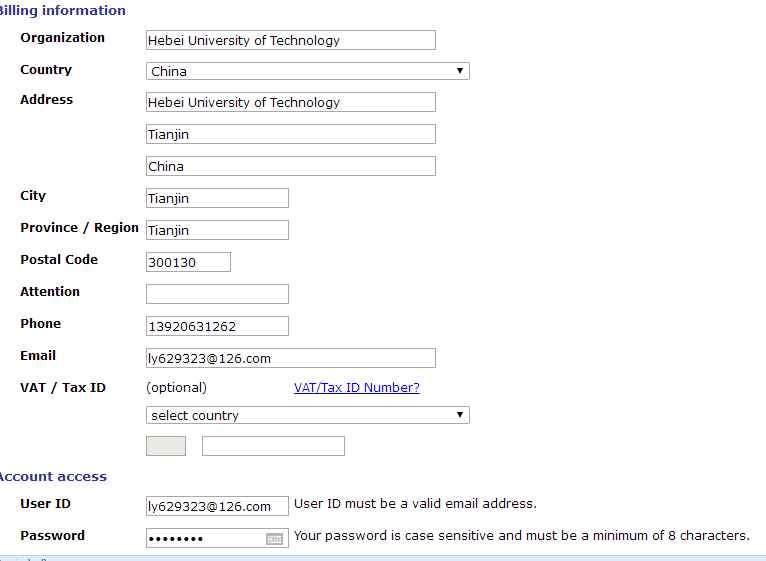Click into the City field
766x561 pixels.
217,198
